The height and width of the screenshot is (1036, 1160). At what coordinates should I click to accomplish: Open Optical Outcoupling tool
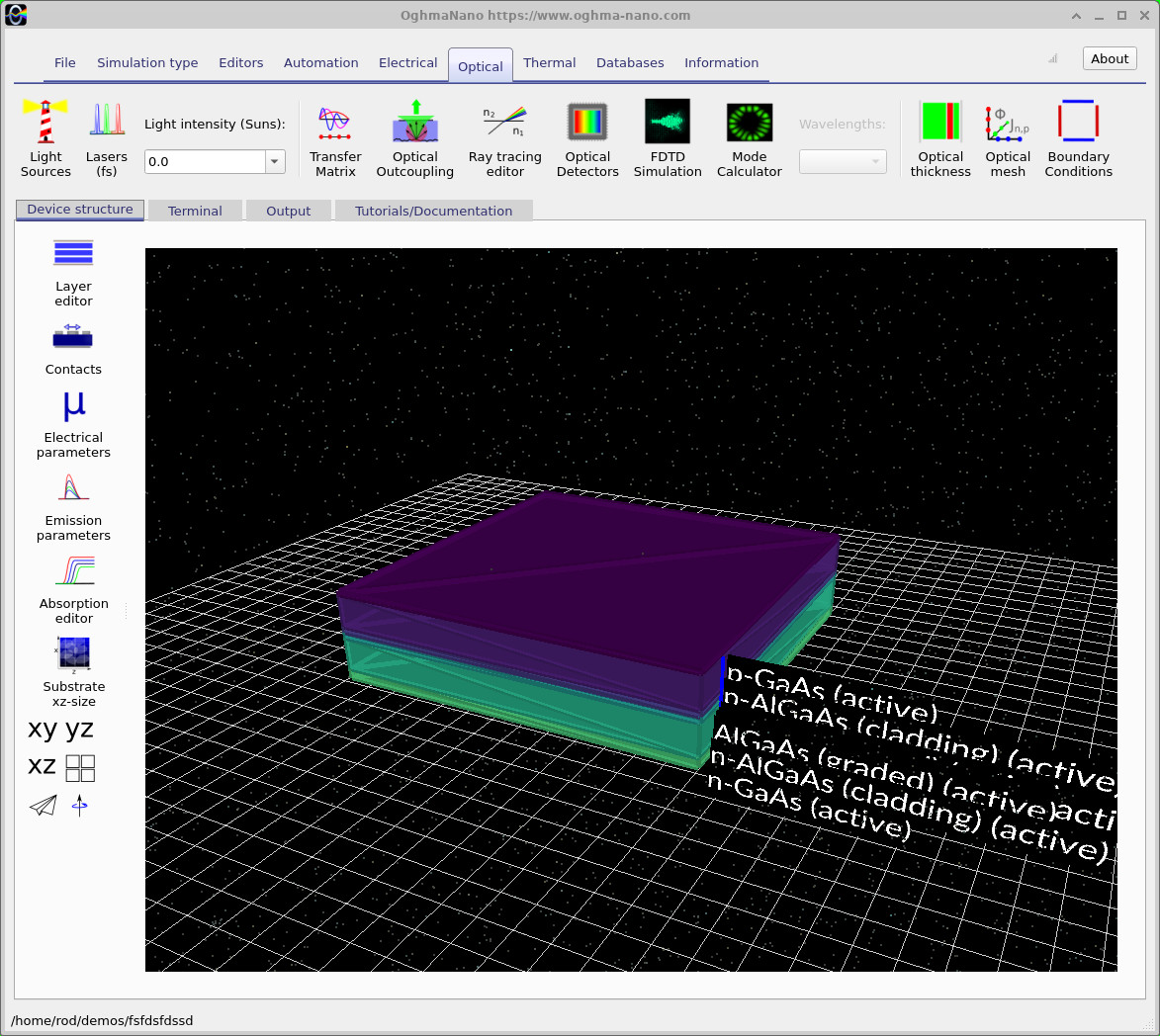[x=415, y=138]
